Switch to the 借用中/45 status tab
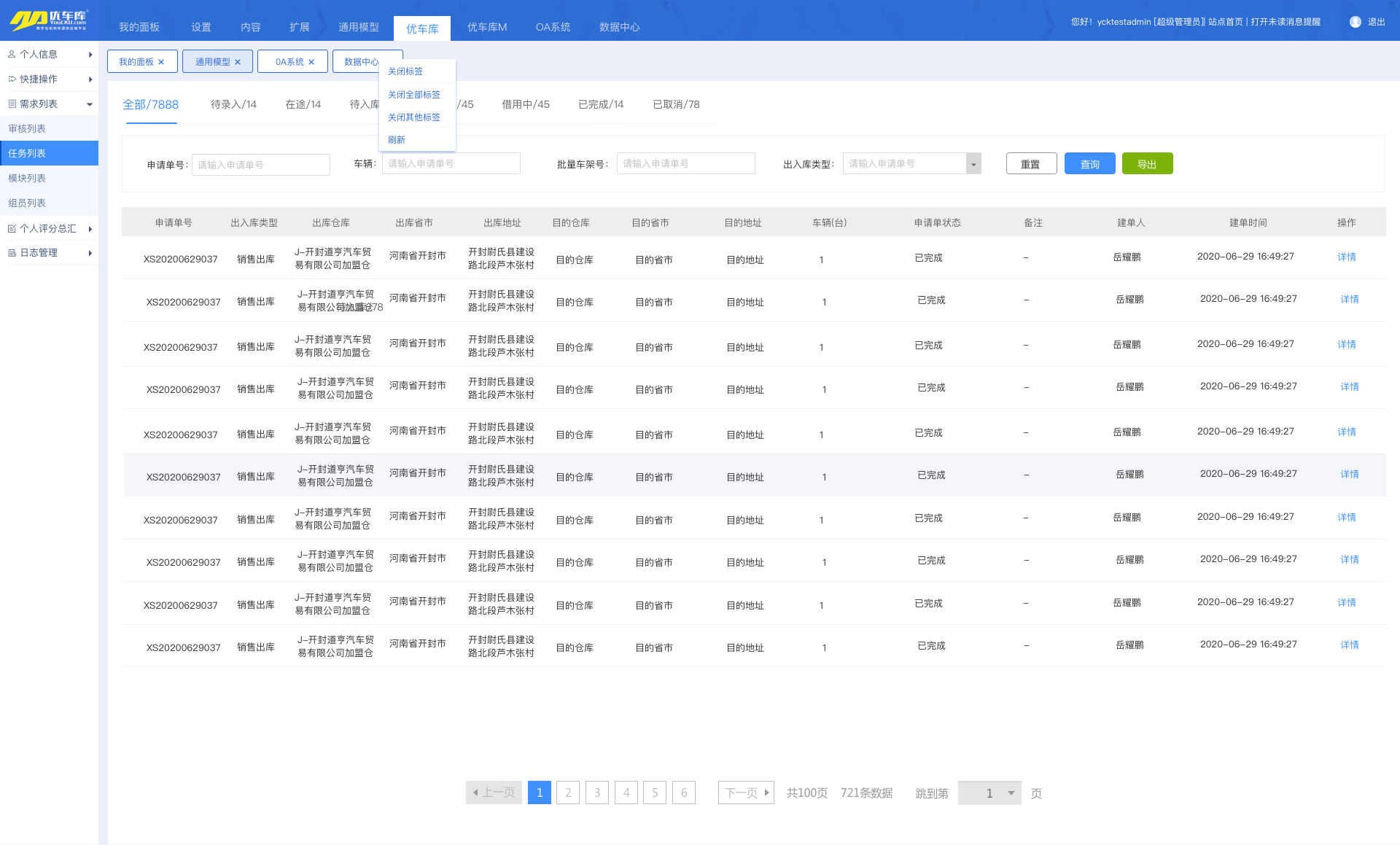Image resolution: width=1400 pixels, height=845 pixels. click(525, 104)
